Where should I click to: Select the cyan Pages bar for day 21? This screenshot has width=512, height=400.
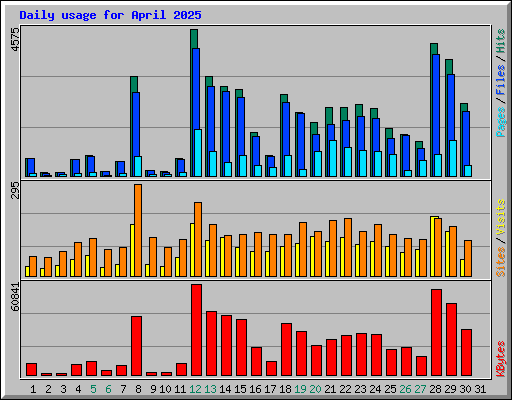[333, 158]
